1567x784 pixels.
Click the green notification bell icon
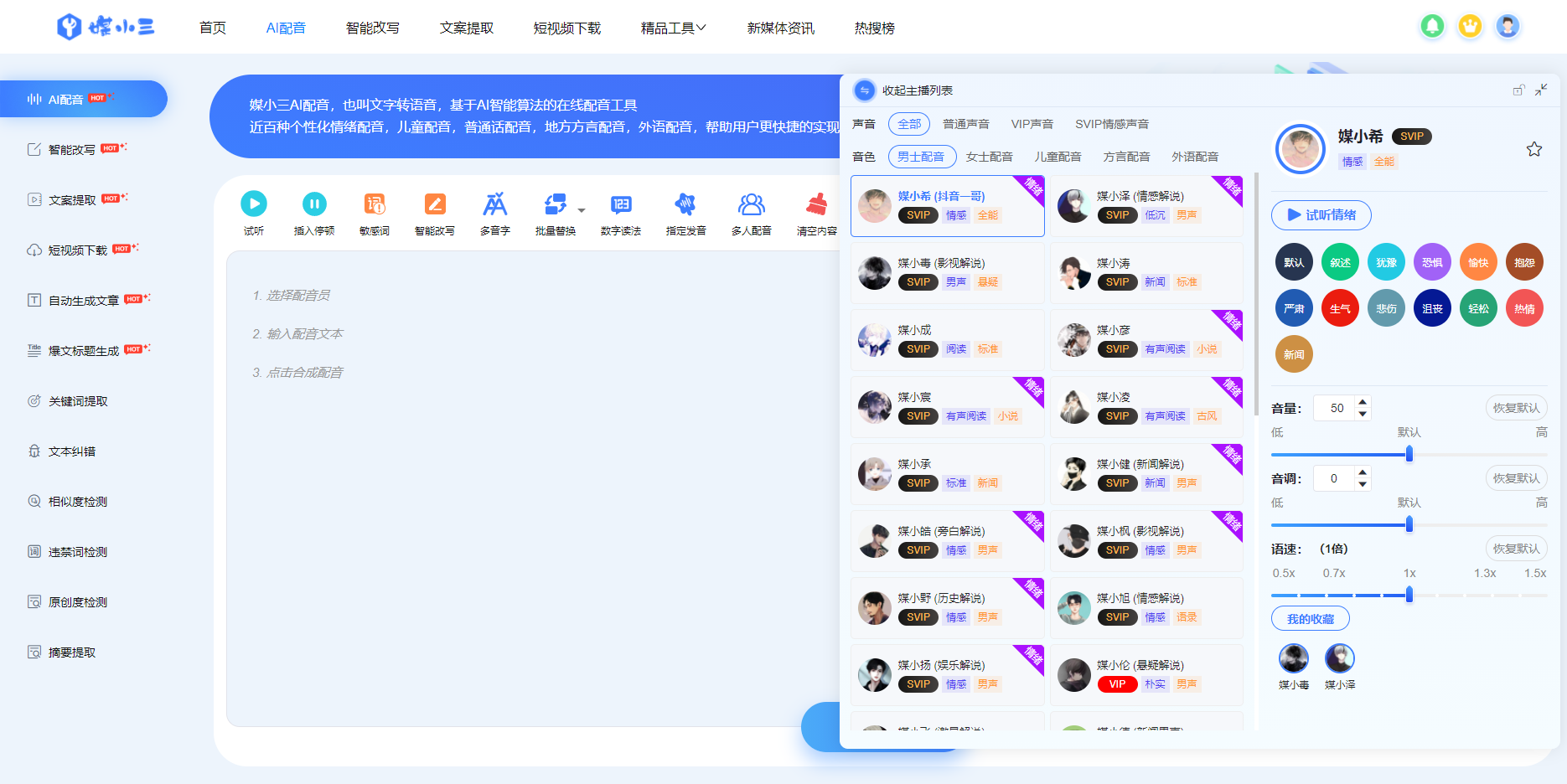pyautogui.click(x=1432, y=27)
